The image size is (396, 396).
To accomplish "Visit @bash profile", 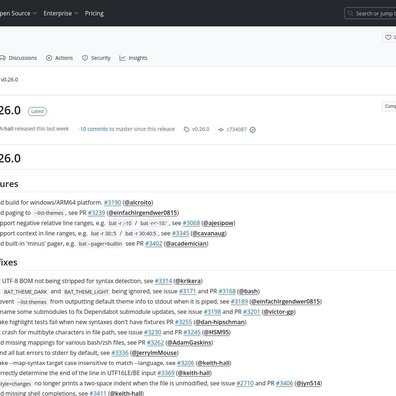I will (x=249, y=291).
